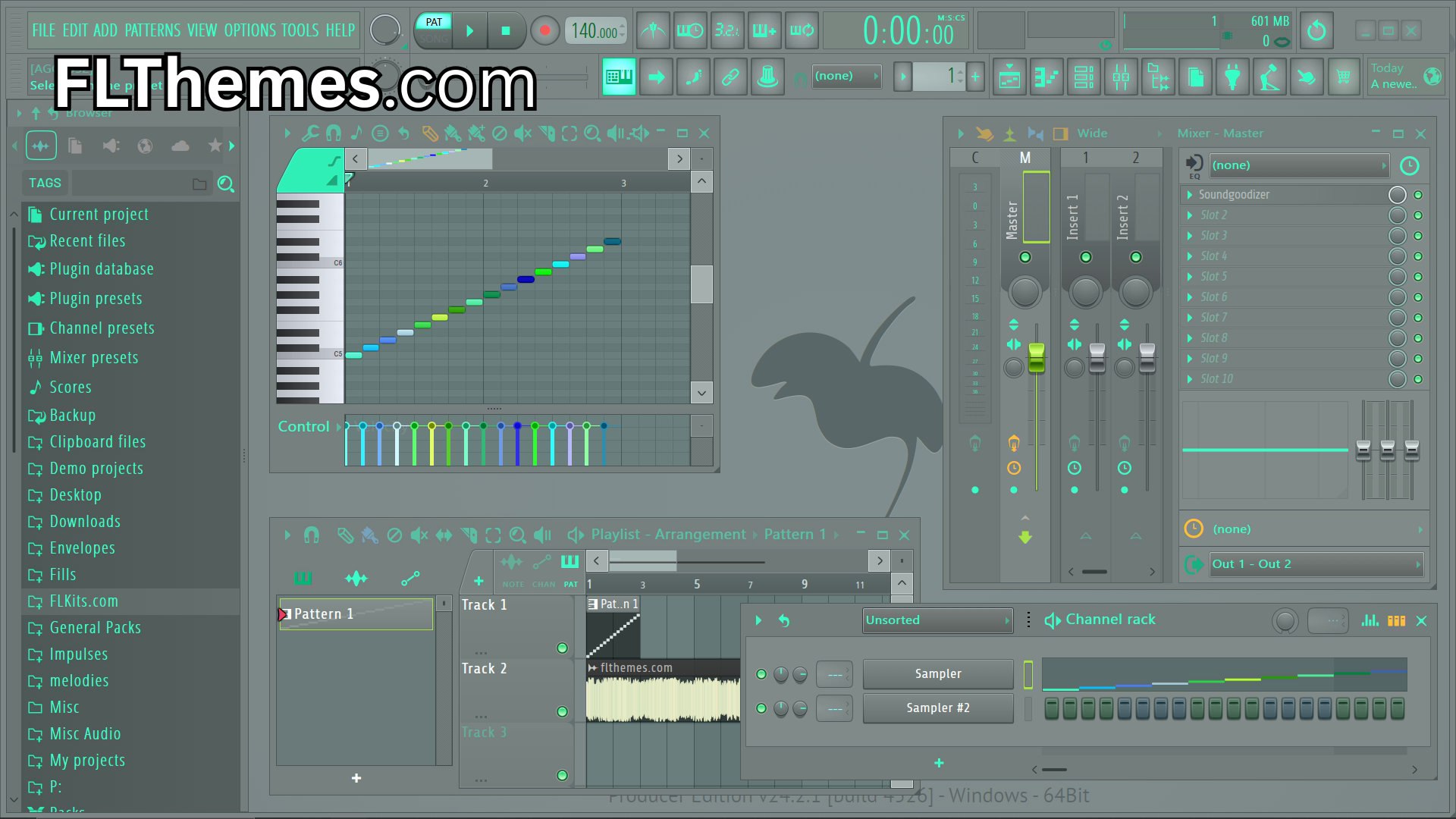
Task: Add a new channel with plus button
Action: pyautogui.click(x=939, y=763)
